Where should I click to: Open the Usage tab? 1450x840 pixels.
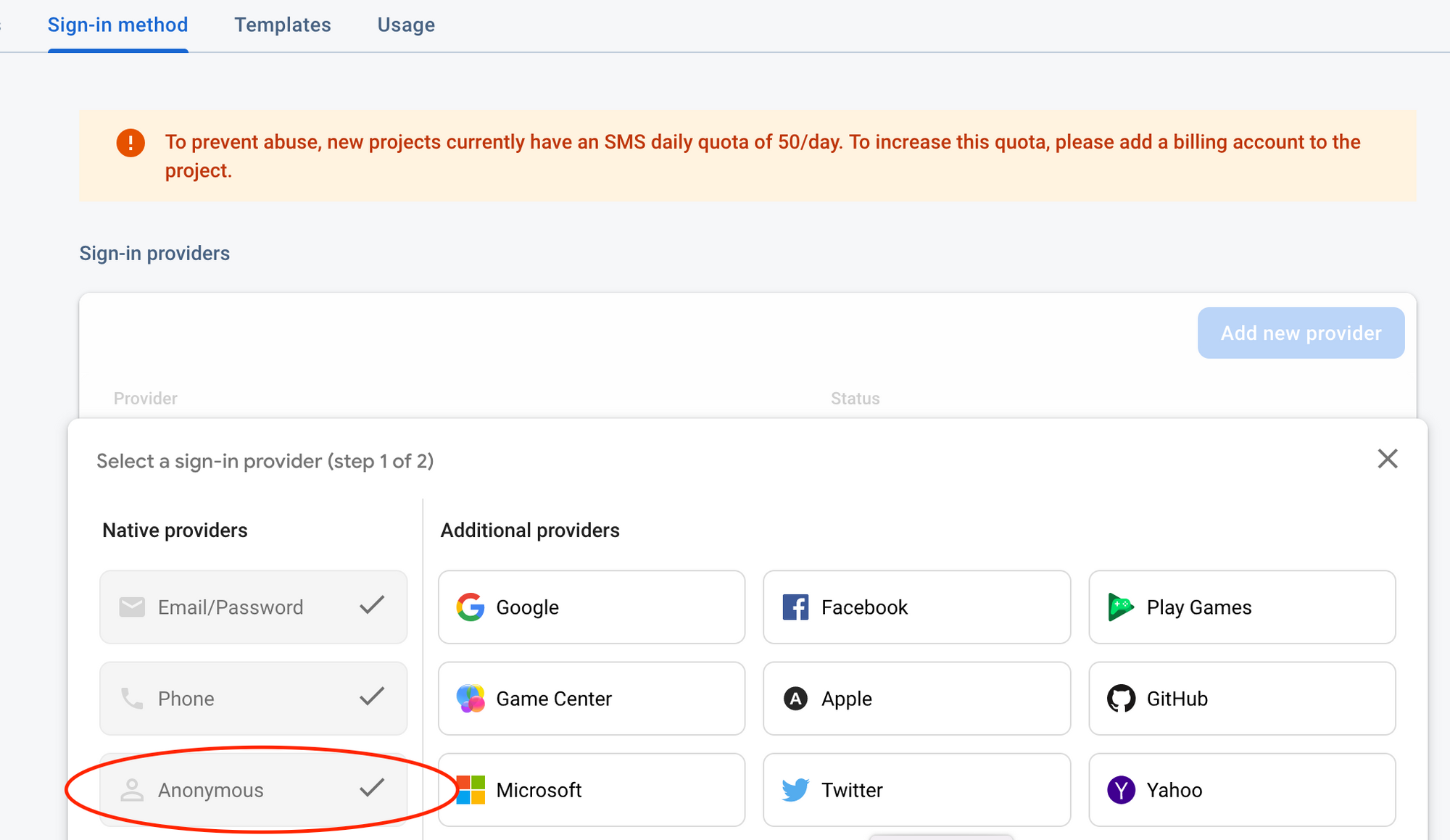406,25
